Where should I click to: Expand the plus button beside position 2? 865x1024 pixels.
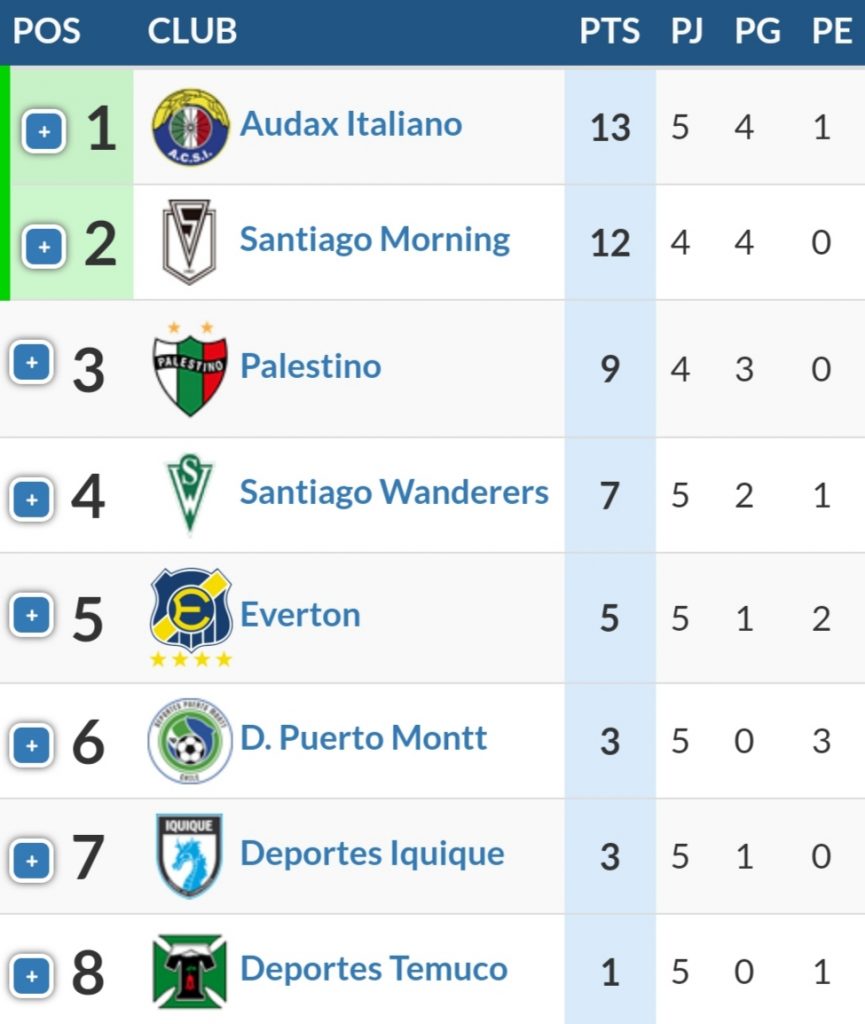(44, 247)
